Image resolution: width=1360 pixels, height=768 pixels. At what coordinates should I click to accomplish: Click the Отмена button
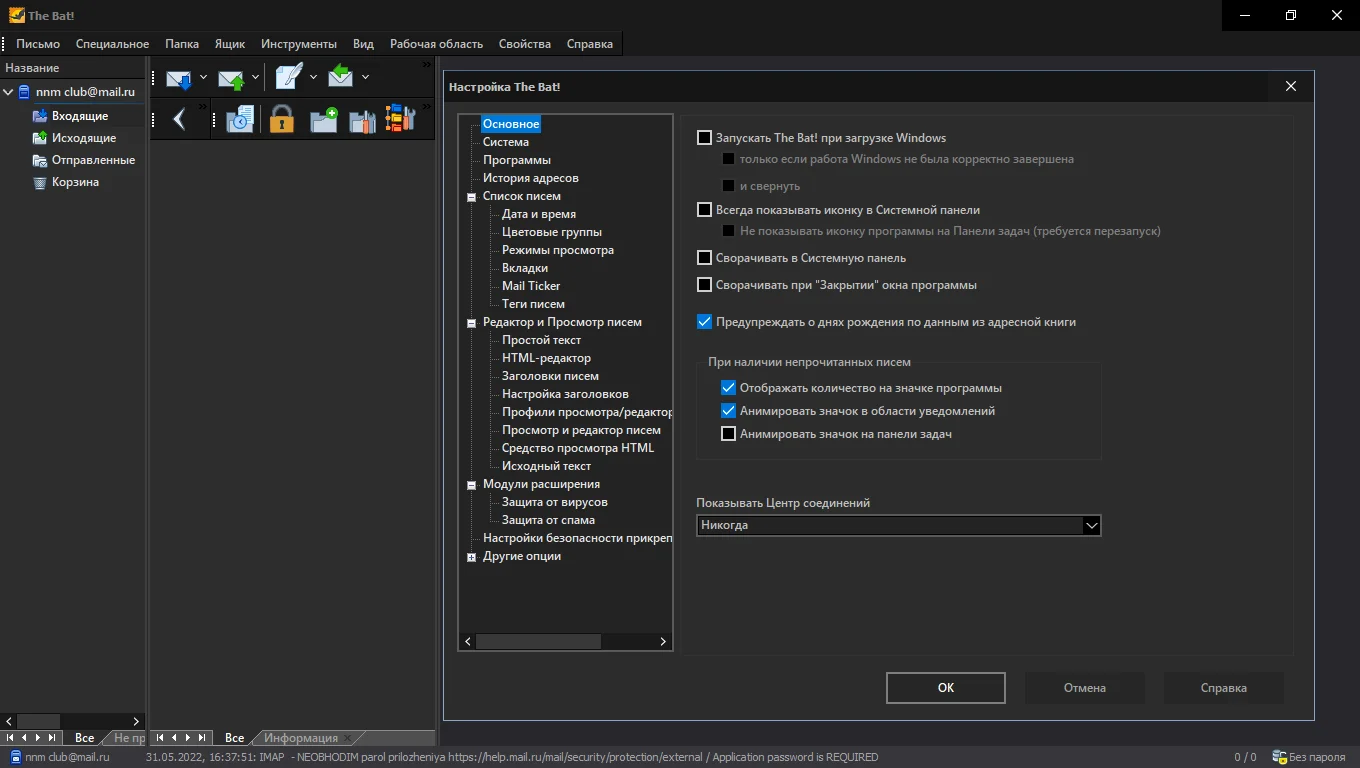click(1085, 688)
